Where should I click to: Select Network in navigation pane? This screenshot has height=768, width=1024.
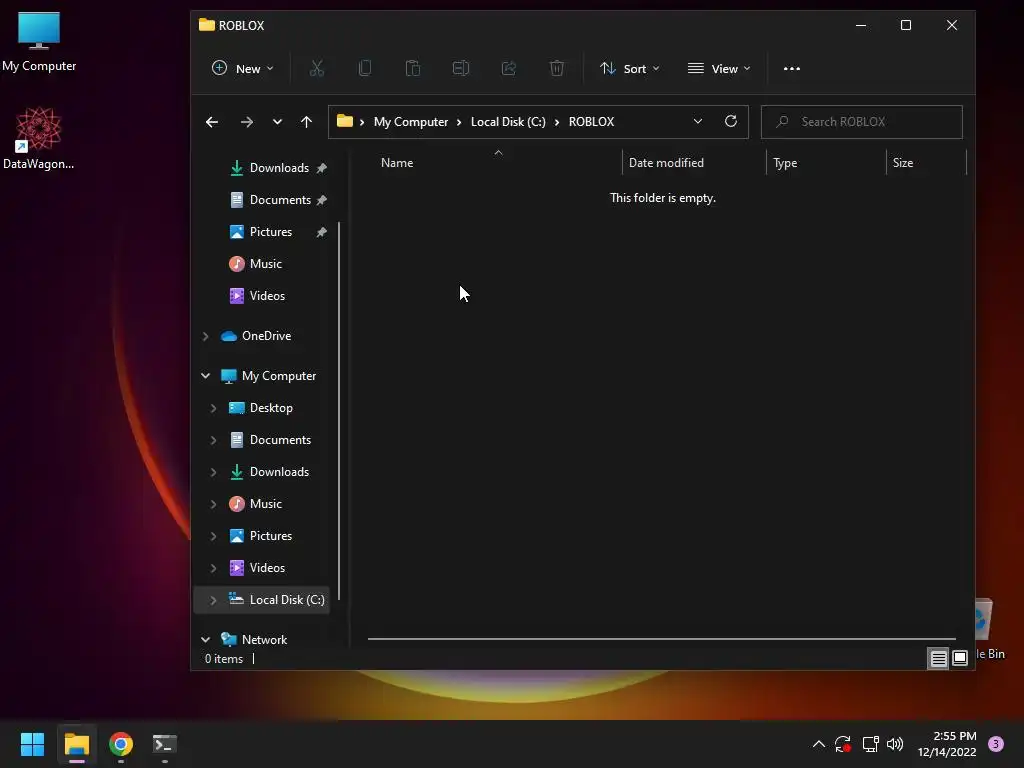[x=264, y=640]
